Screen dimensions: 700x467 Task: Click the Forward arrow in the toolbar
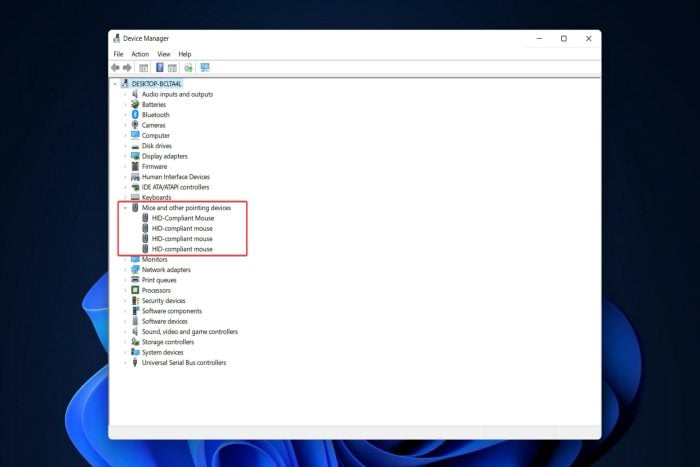pos(127,67)
